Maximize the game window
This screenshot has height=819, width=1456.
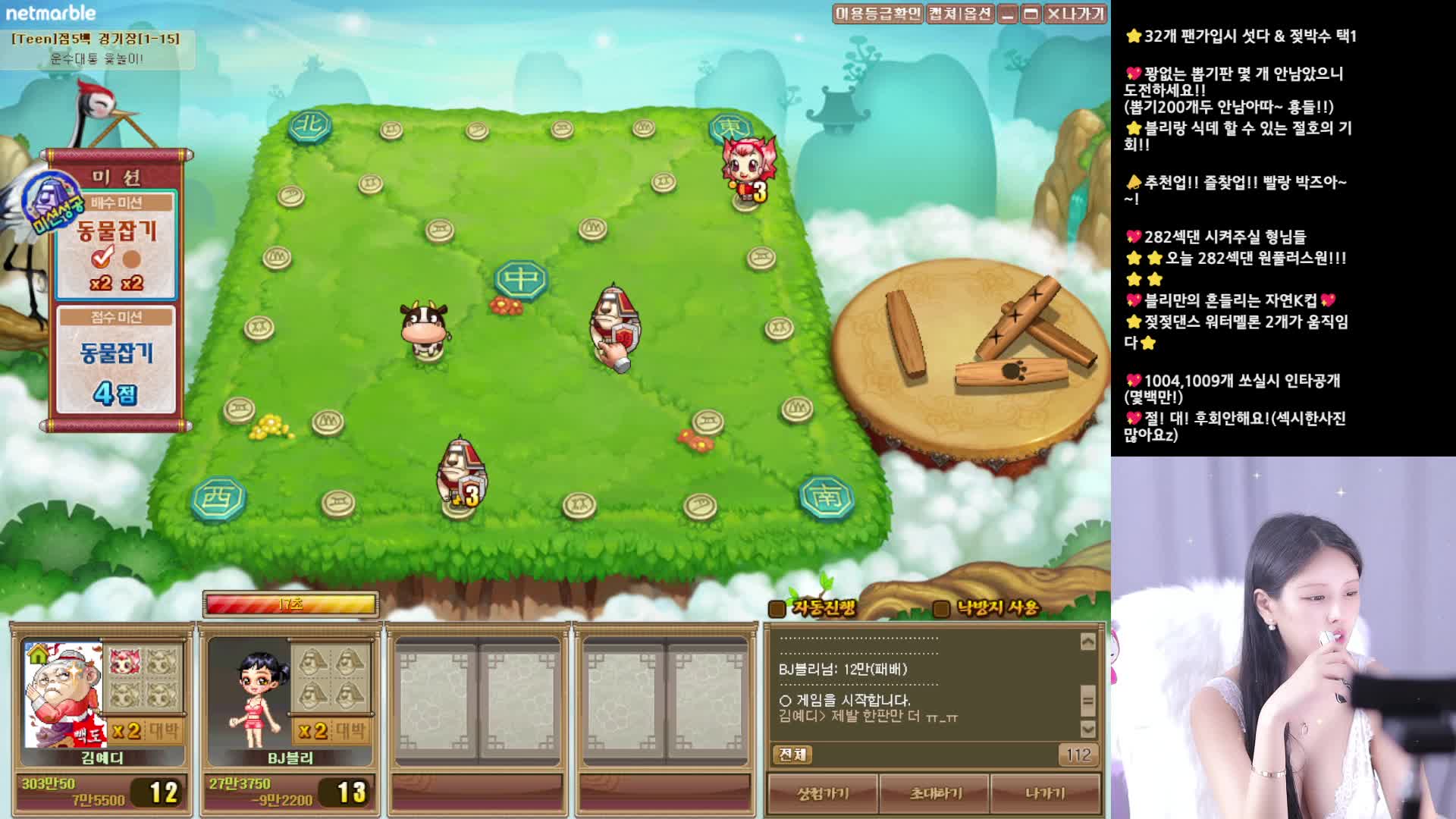[x=1031, y=14]
